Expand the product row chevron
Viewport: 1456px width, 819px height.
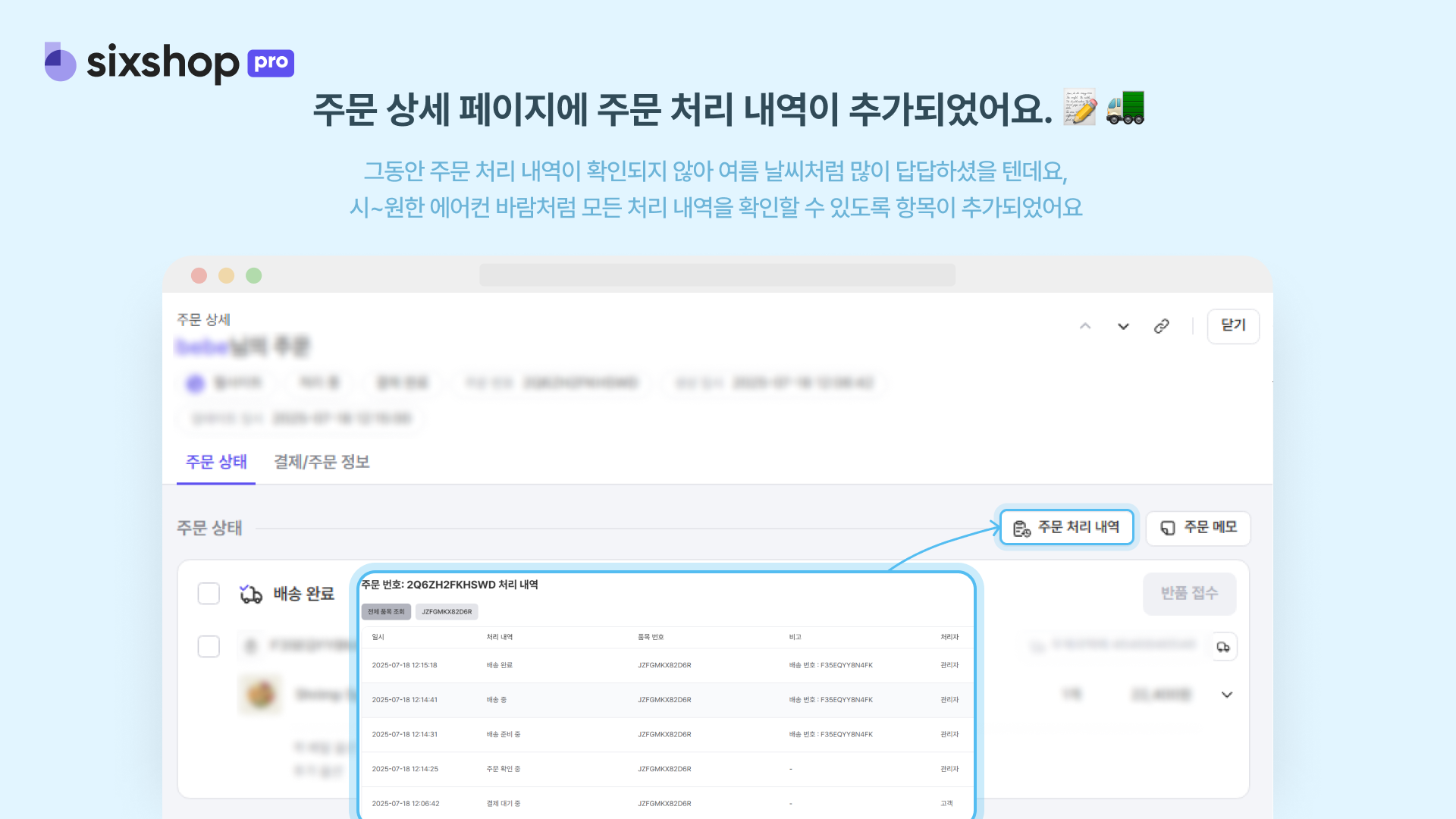coord(1226,695)
